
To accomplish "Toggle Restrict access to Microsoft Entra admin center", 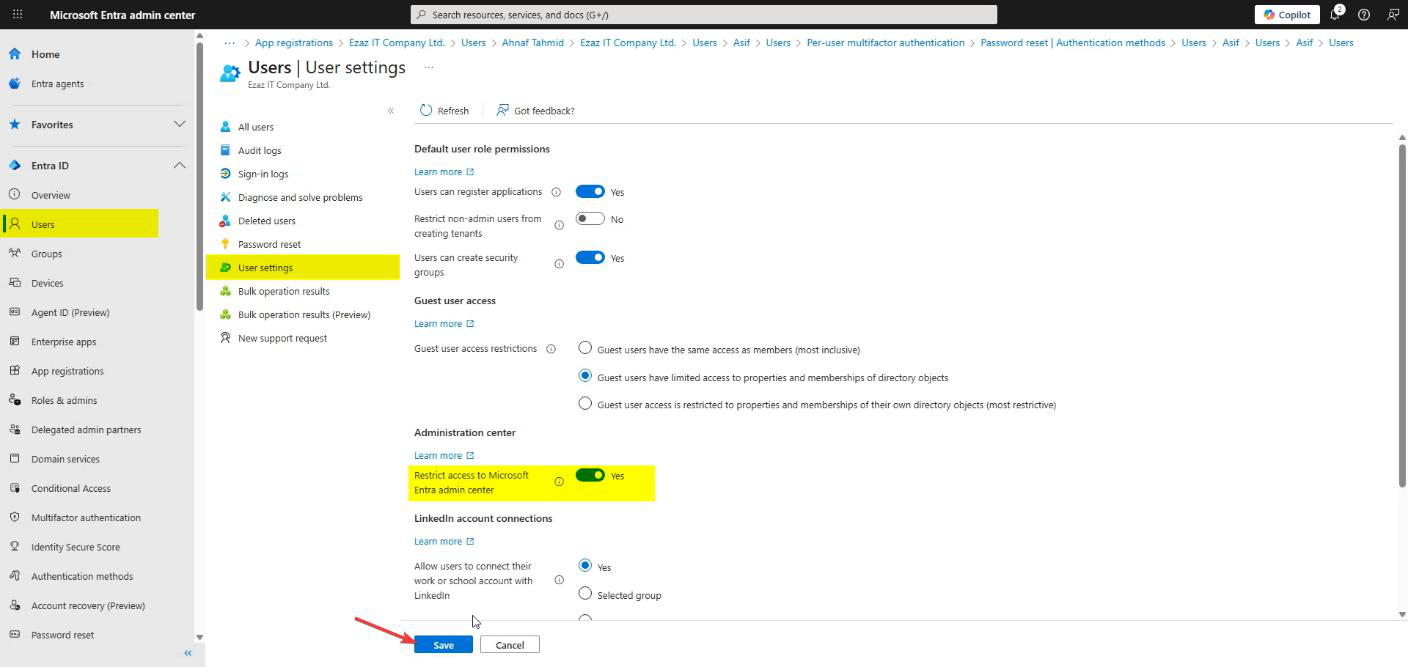I will (590, 476).
